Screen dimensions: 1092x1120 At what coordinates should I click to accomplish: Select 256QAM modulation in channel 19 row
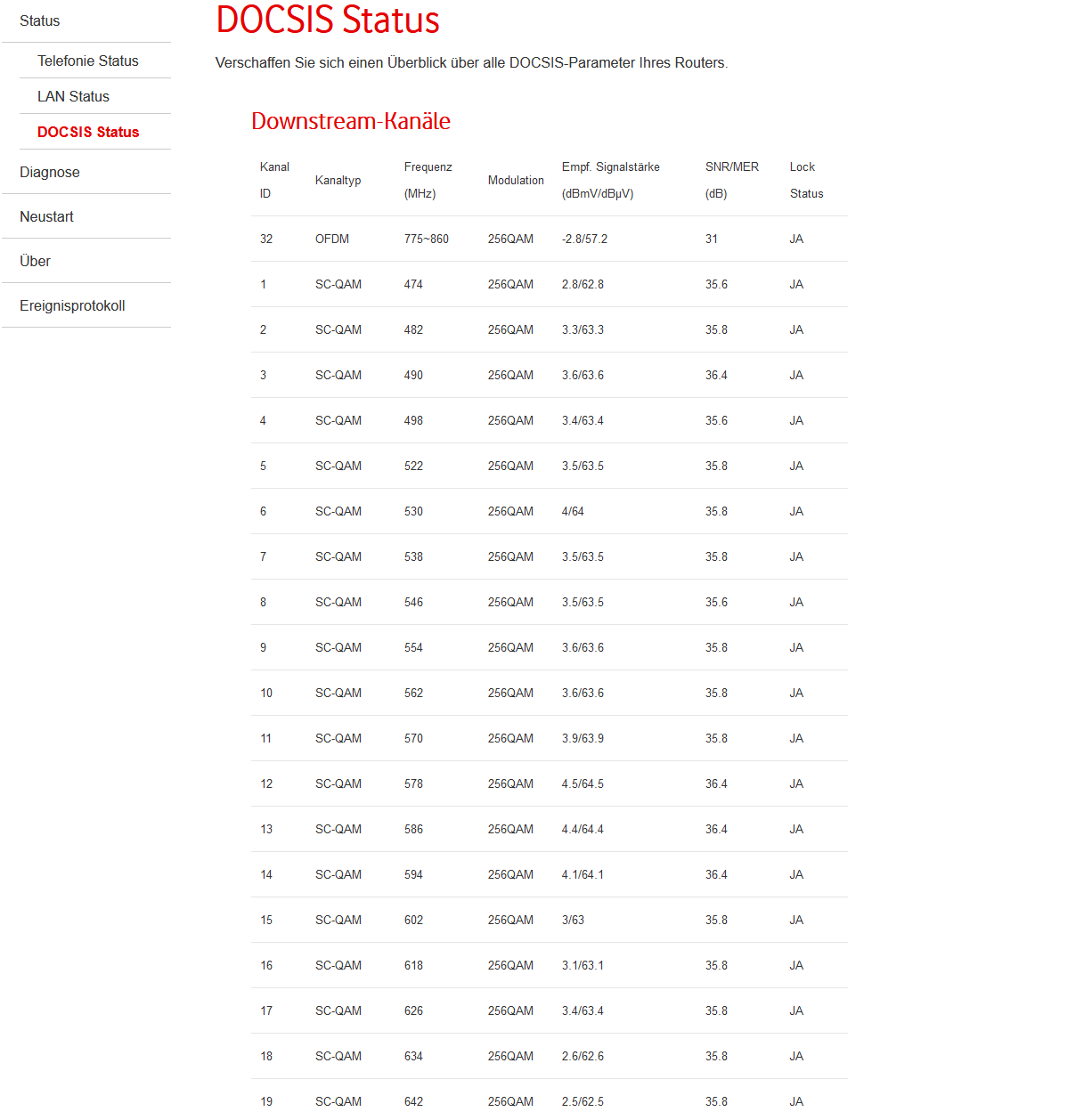pos(510,1101)
